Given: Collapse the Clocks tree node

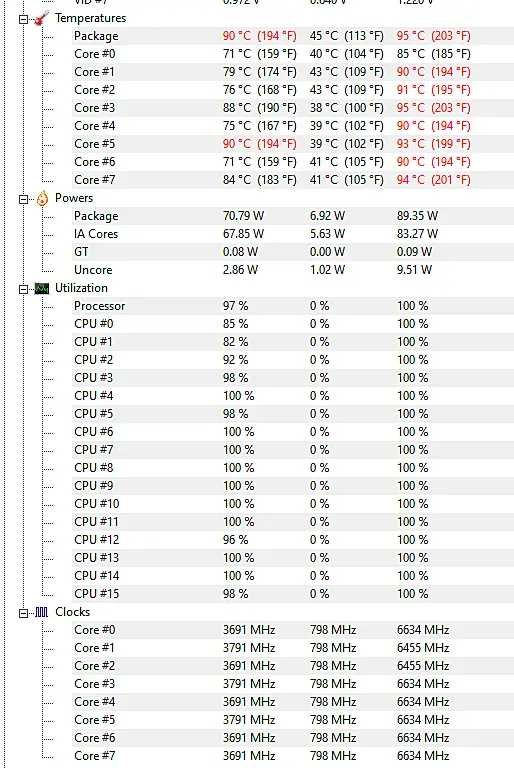Looking at the screenshot, I should pyautogui.click(x=24, y=613).
